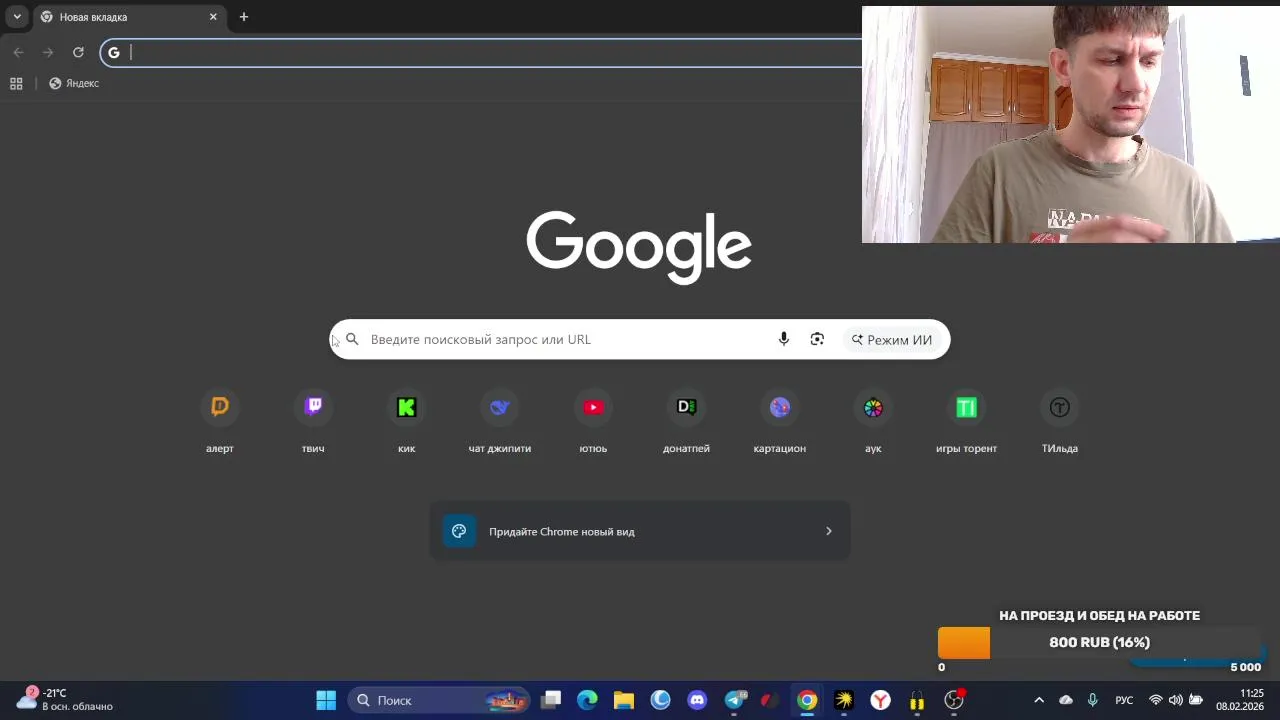The width and height of the screenshot is (1280, 720).
Task: Open the Windows Start menu
Action: [x=326, y=700]
